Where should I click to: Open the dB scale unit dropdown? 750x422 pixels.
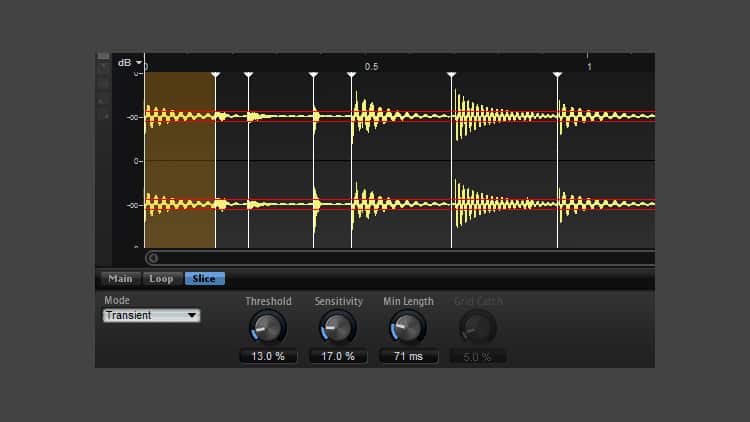(130, 63)
